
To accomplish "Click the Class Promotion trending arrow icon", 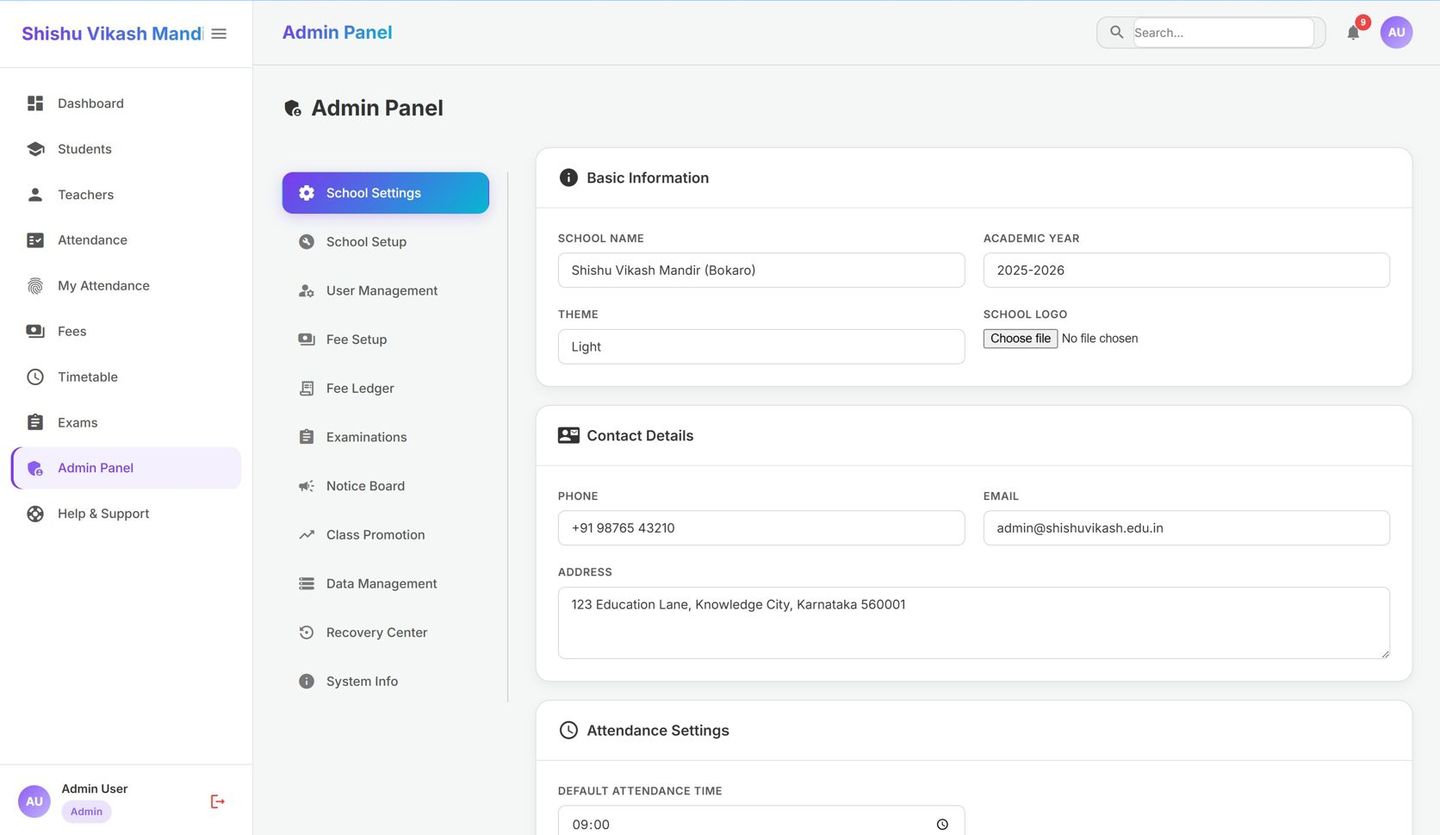I will click(x=307, y=535).
